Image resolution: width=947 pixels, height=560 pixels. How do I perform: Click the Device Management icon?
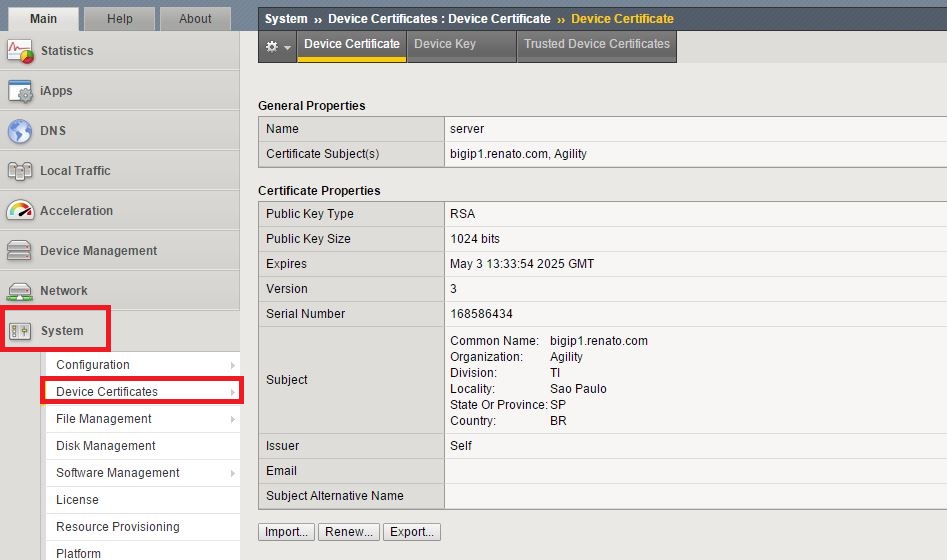coord(20,251)
